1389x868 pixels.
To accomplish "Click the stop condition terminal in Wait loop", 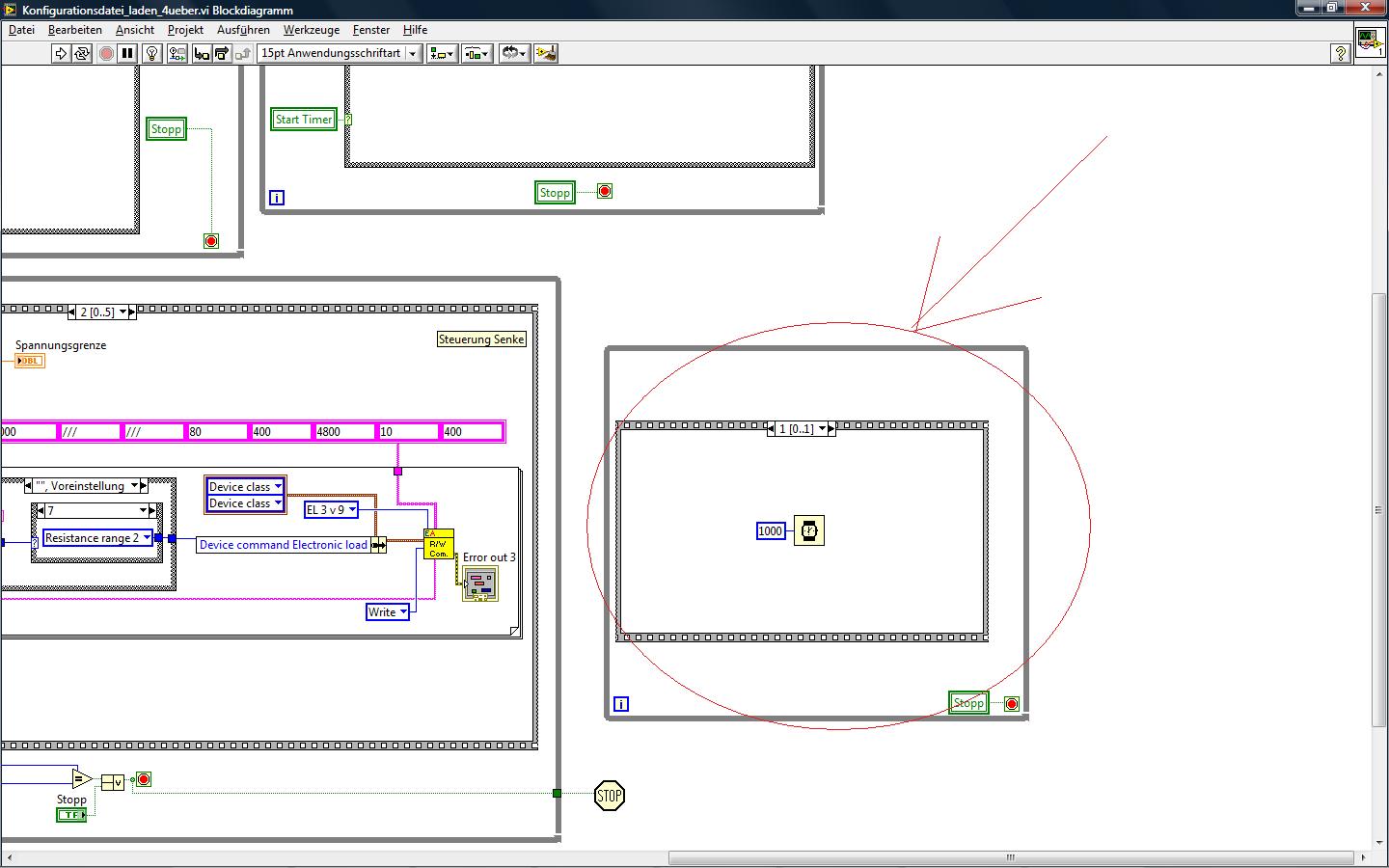I will [1012, 704].
